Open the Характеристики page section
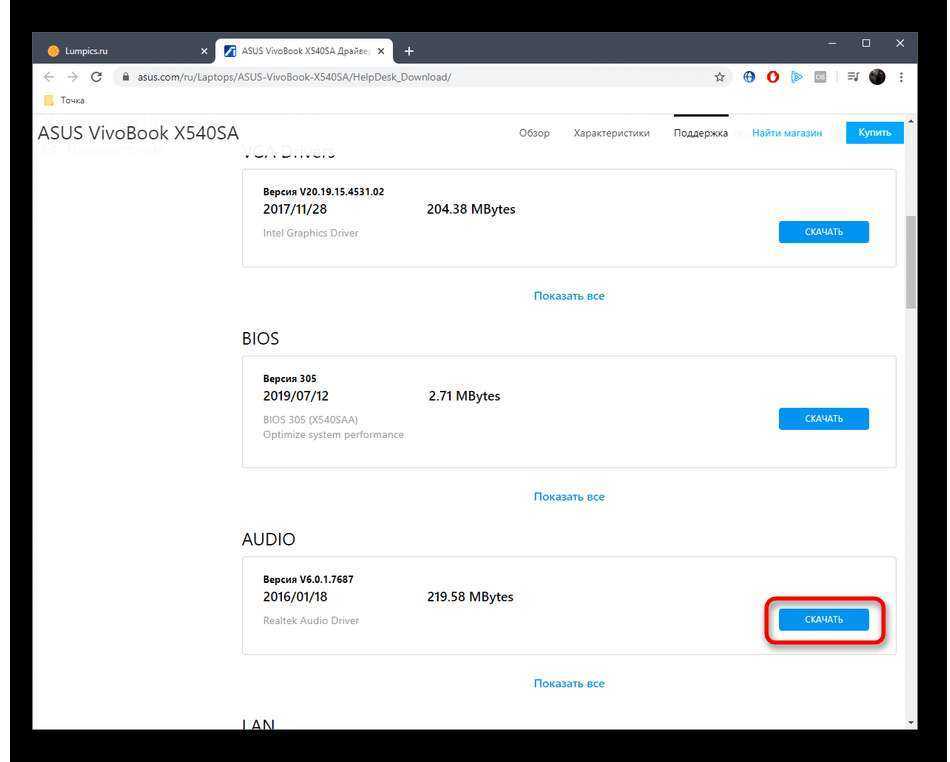Image resolution: width=950 pixels, height=762 pixels. pyautogui.click(x=611, y=133)
